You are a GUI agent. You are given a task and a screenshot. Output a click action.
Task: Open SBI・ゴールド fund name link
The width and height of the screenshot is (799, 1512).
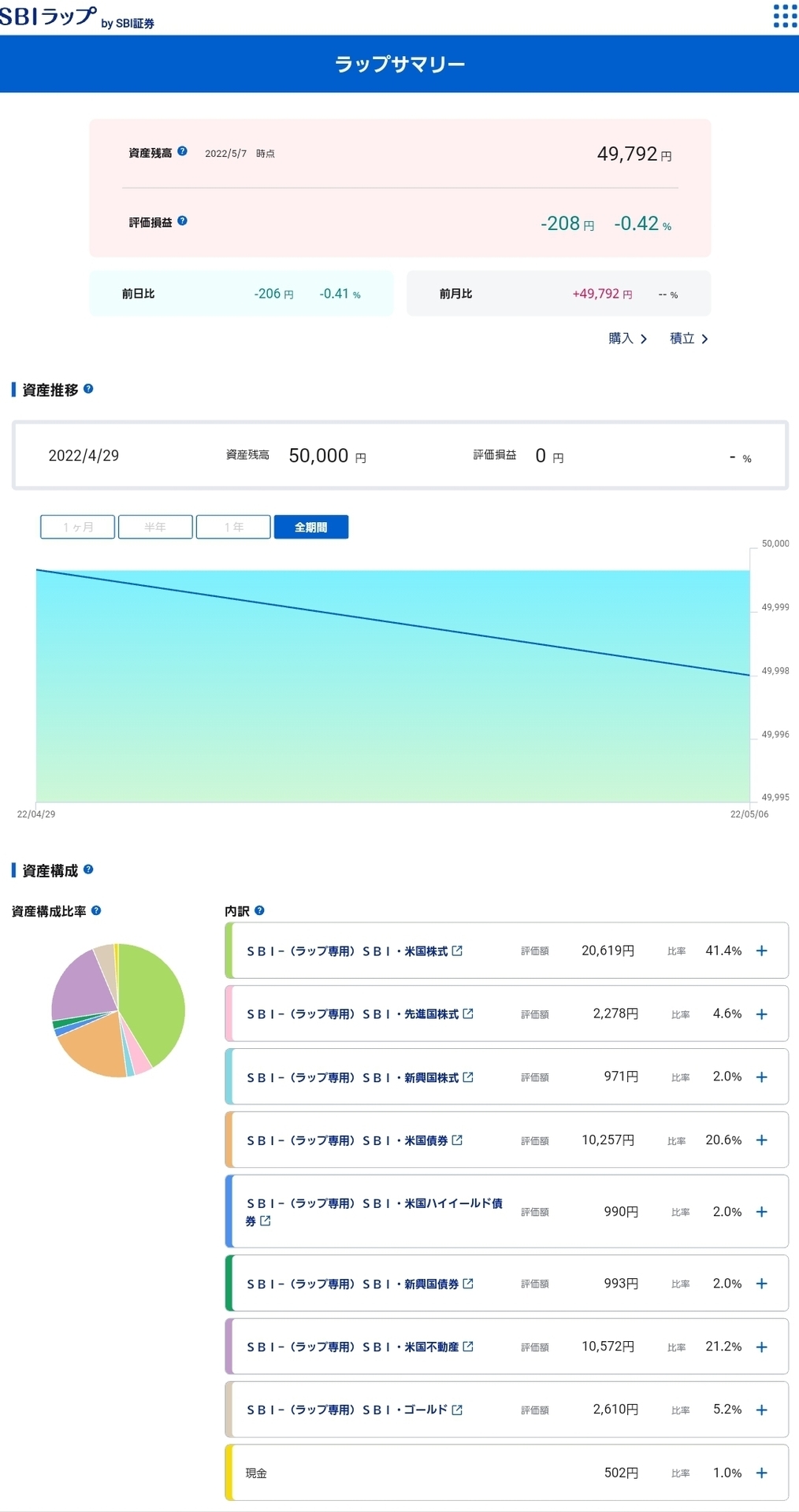click(x=347, y=1410)
